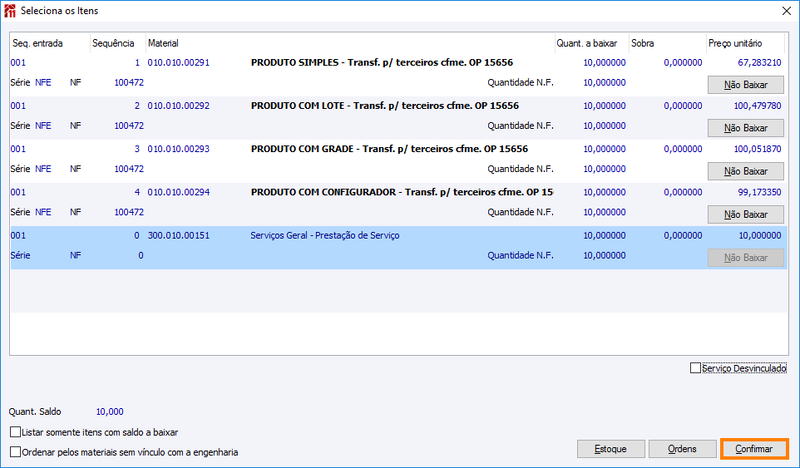Click Quant. a baixar value in PRODUTO SIMPLES row
Screen dimensions: 800x468
pyautogui.click(x=604, y=63)
